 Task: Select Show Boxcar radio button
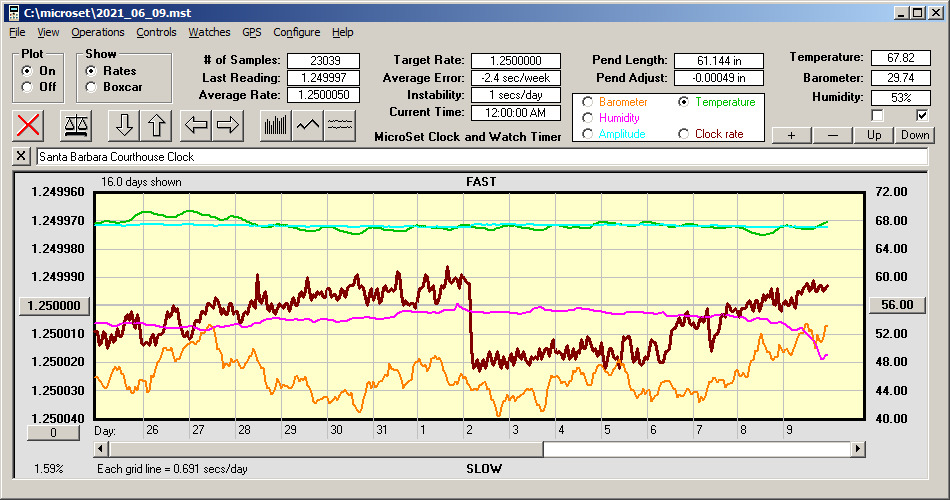[x=91, y=87]
